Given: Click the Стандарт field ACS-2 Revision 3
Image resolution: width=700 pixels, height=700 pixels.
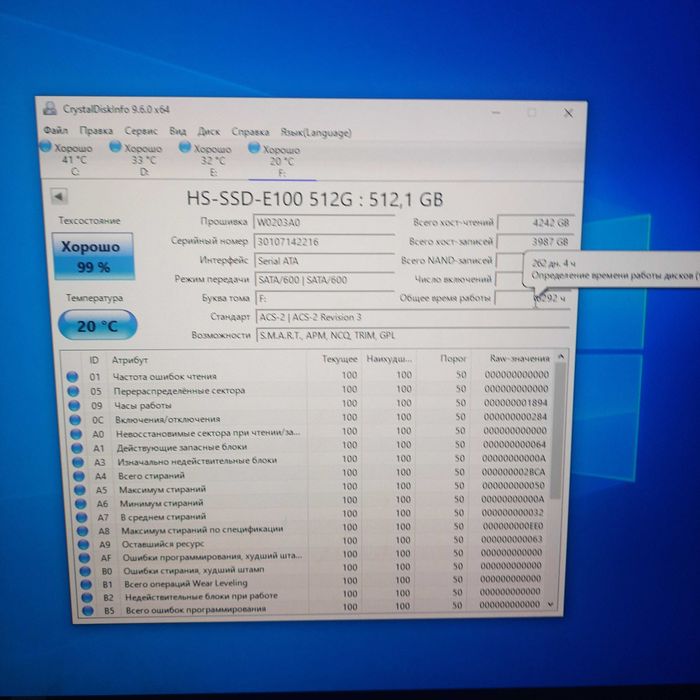Looking at the screenshot, I should (x=412, y=317).
